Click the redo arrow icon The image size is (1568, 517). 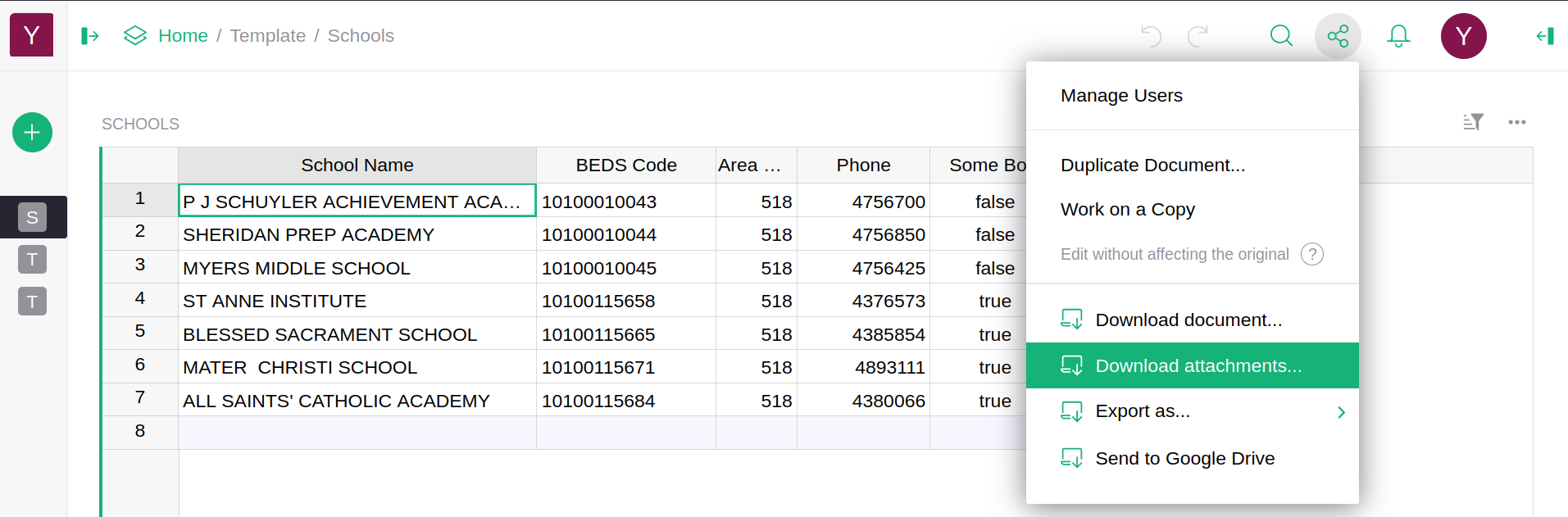[1198, 36]
